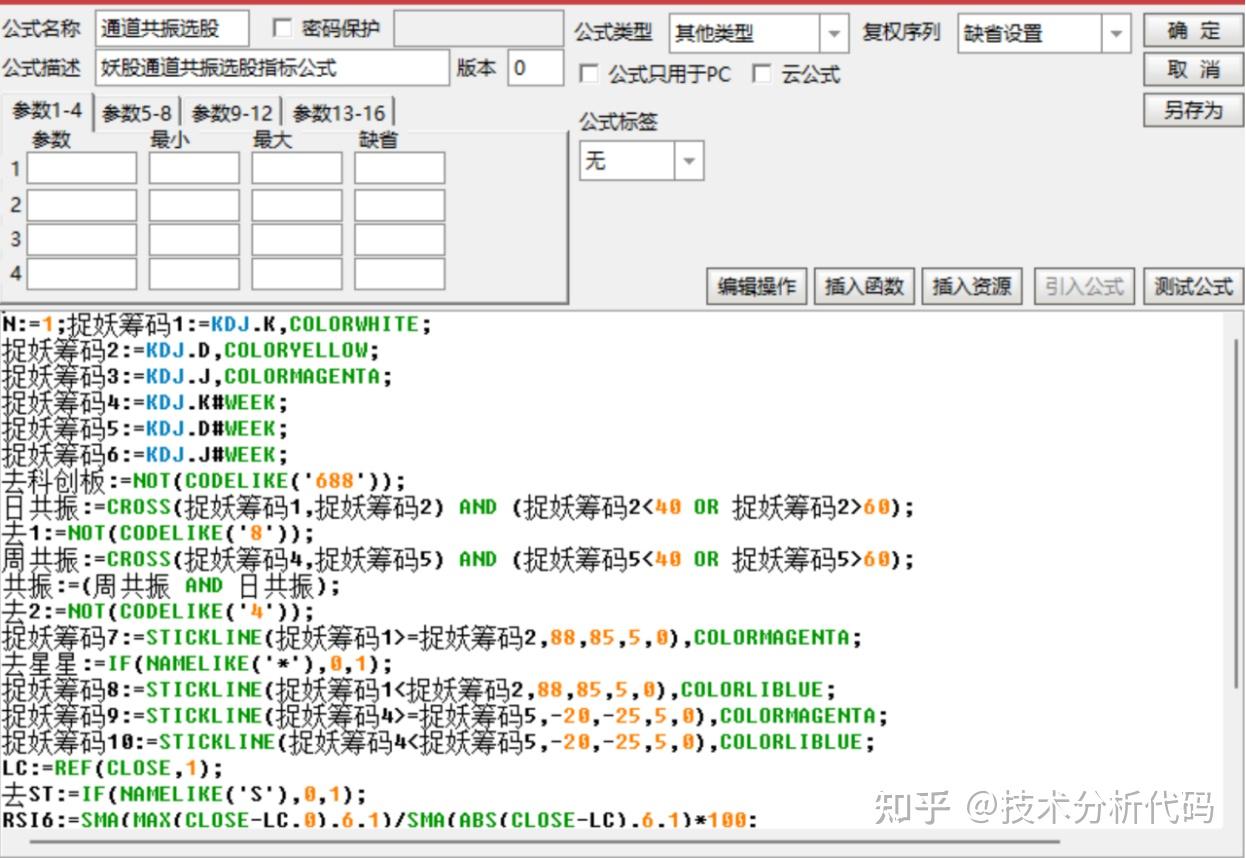Click row 2 缺省 value field
The height and width of the screenshot is (858, 1246).
pyautogui.click(x=399, y=205)
